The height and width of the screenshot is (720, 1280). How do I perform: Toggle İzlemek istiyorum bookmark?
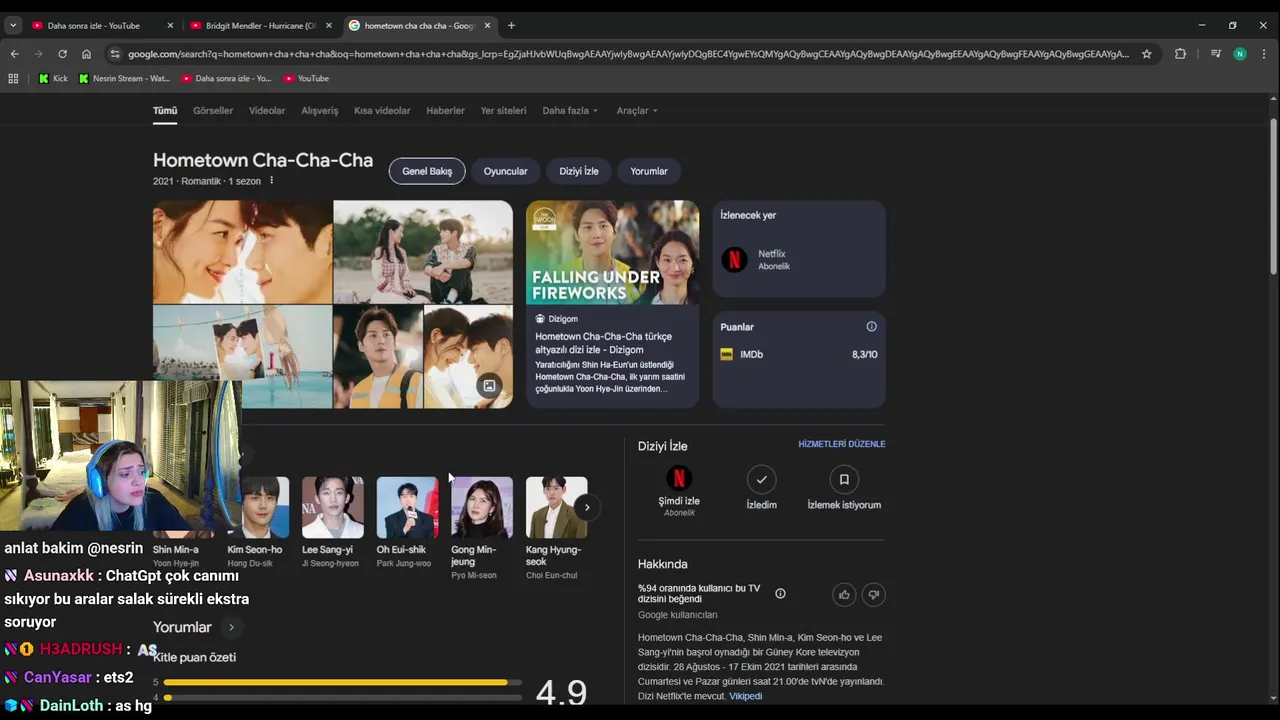pyautogui.click(x=844, y=480)
